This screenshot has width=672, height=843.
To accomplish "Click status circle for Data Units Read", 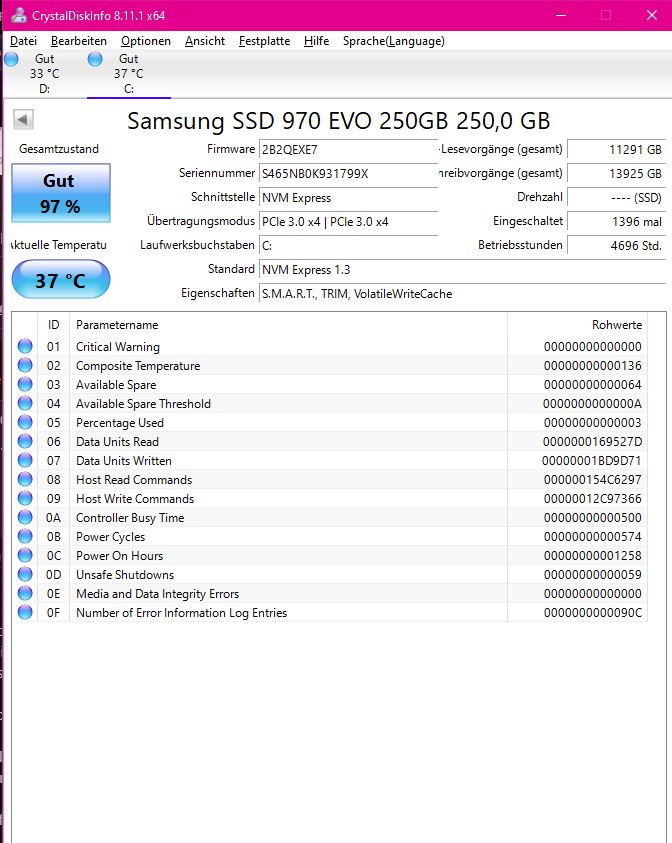I will click(25, 441).
